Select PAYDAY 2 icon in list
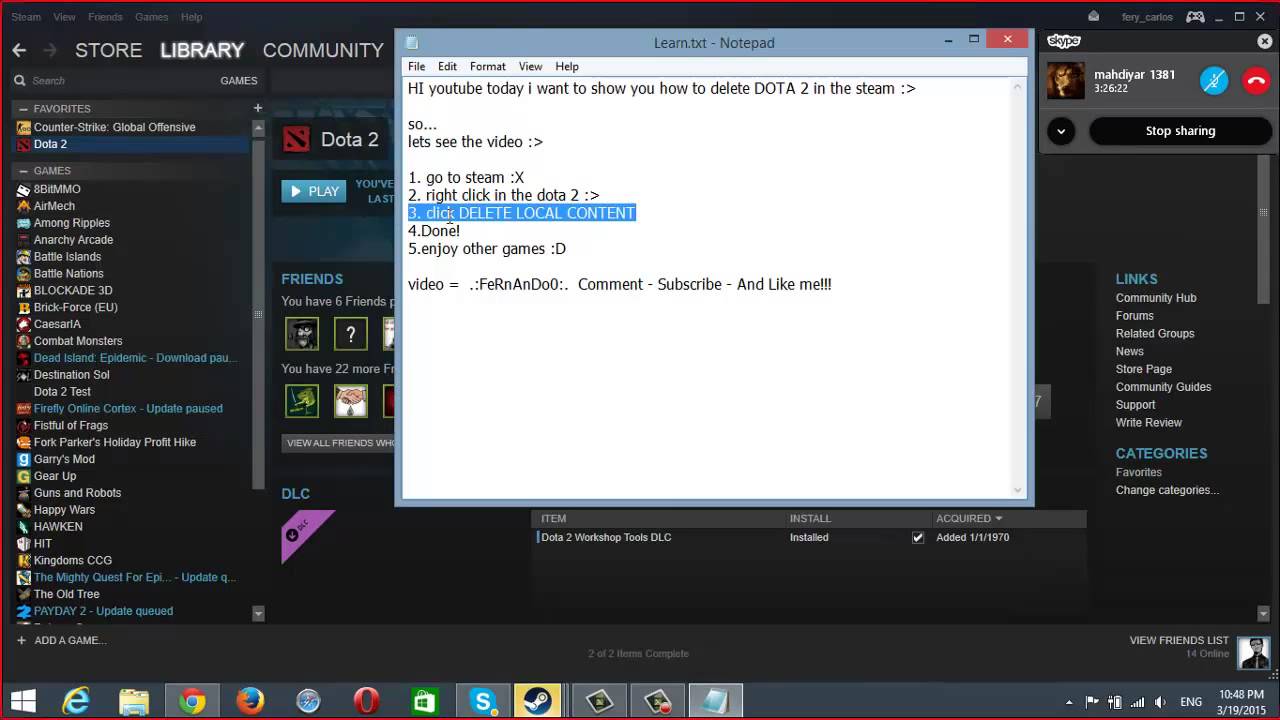The width and height of the screenshot is (1280, 720). [24, 611]
